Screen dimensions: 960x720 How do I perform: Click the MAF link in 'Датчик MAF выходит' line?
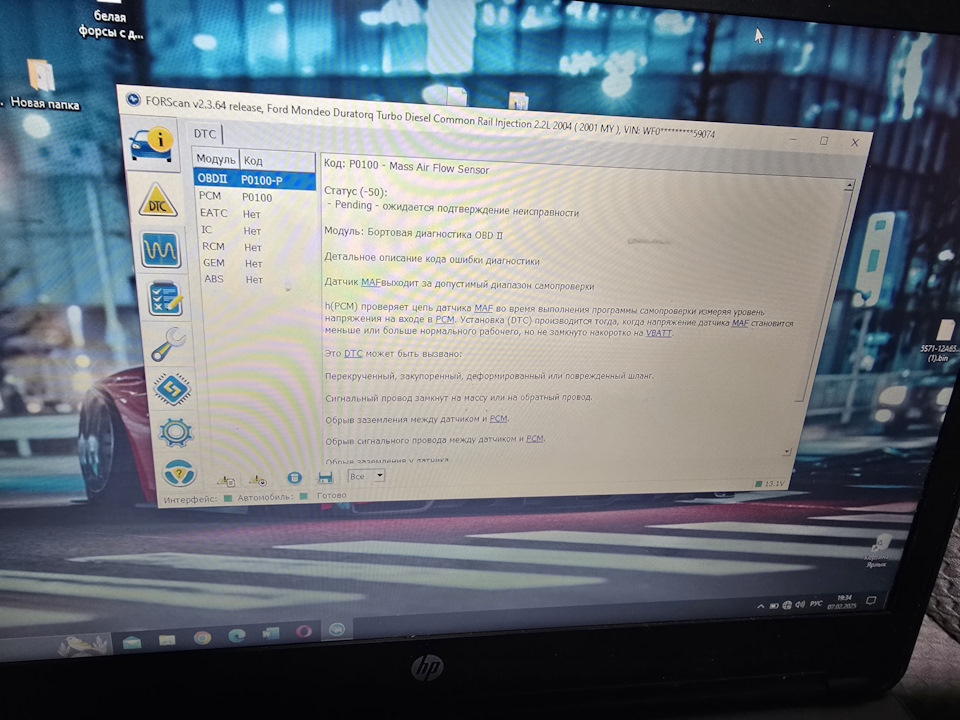point(370,282)
